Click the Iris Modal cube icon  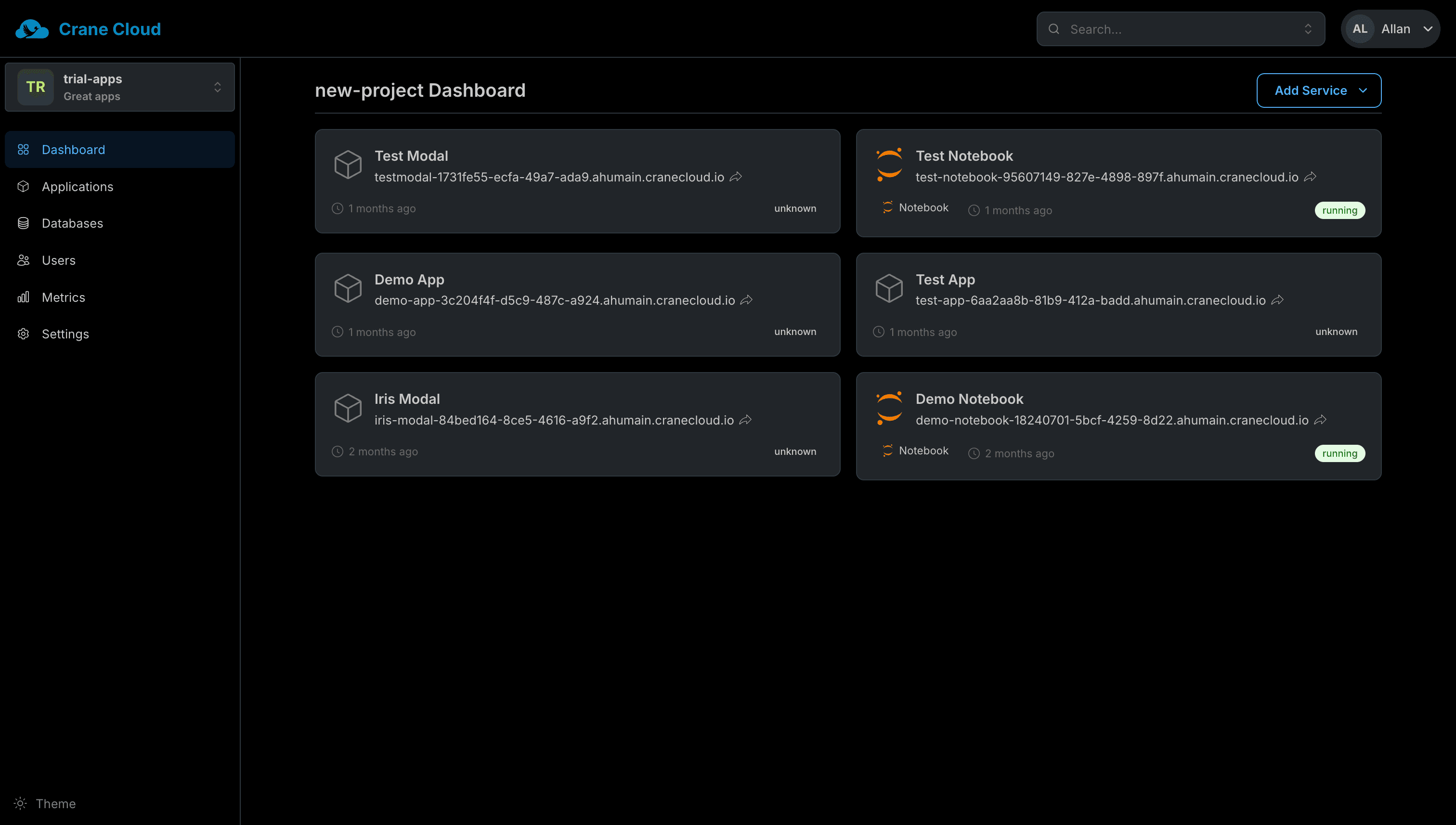(348, 408)
